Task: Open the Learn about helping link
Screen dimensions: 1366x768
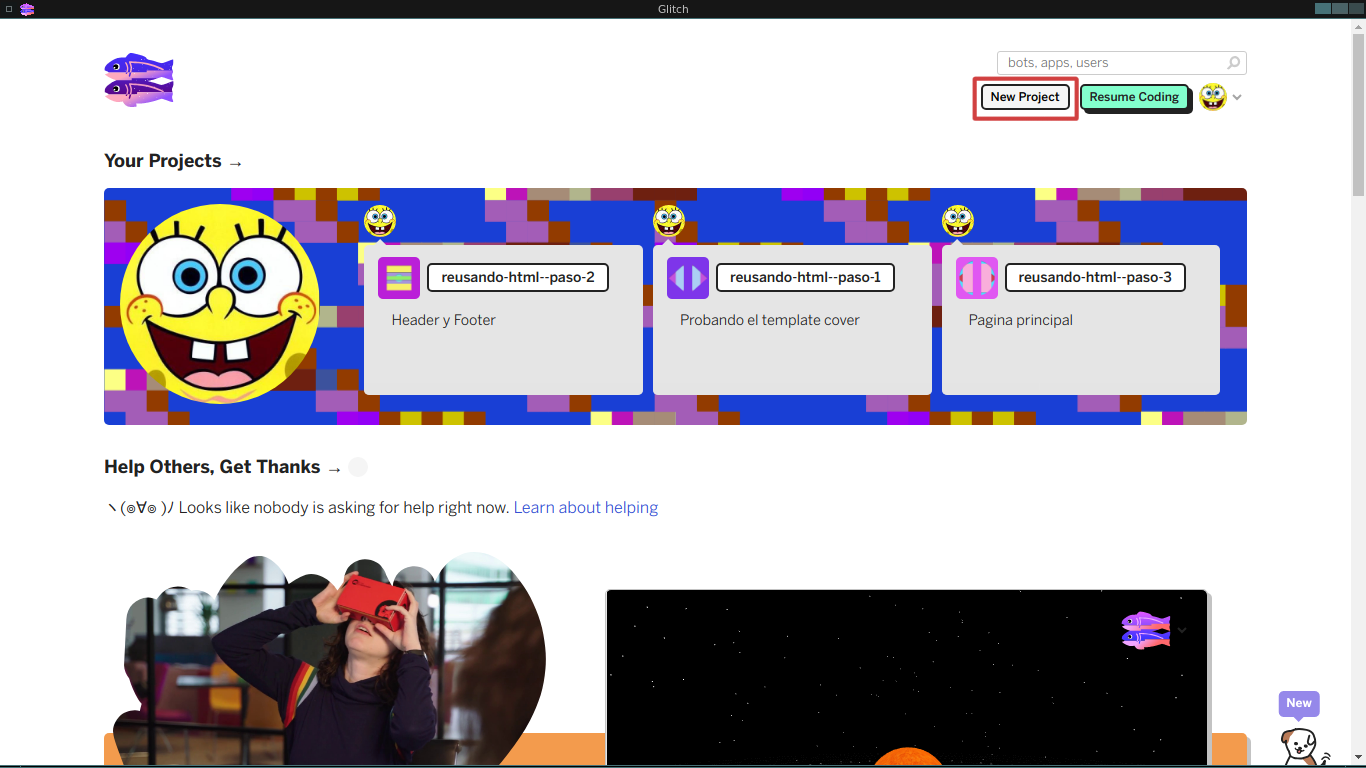Action: pos(586,508)
